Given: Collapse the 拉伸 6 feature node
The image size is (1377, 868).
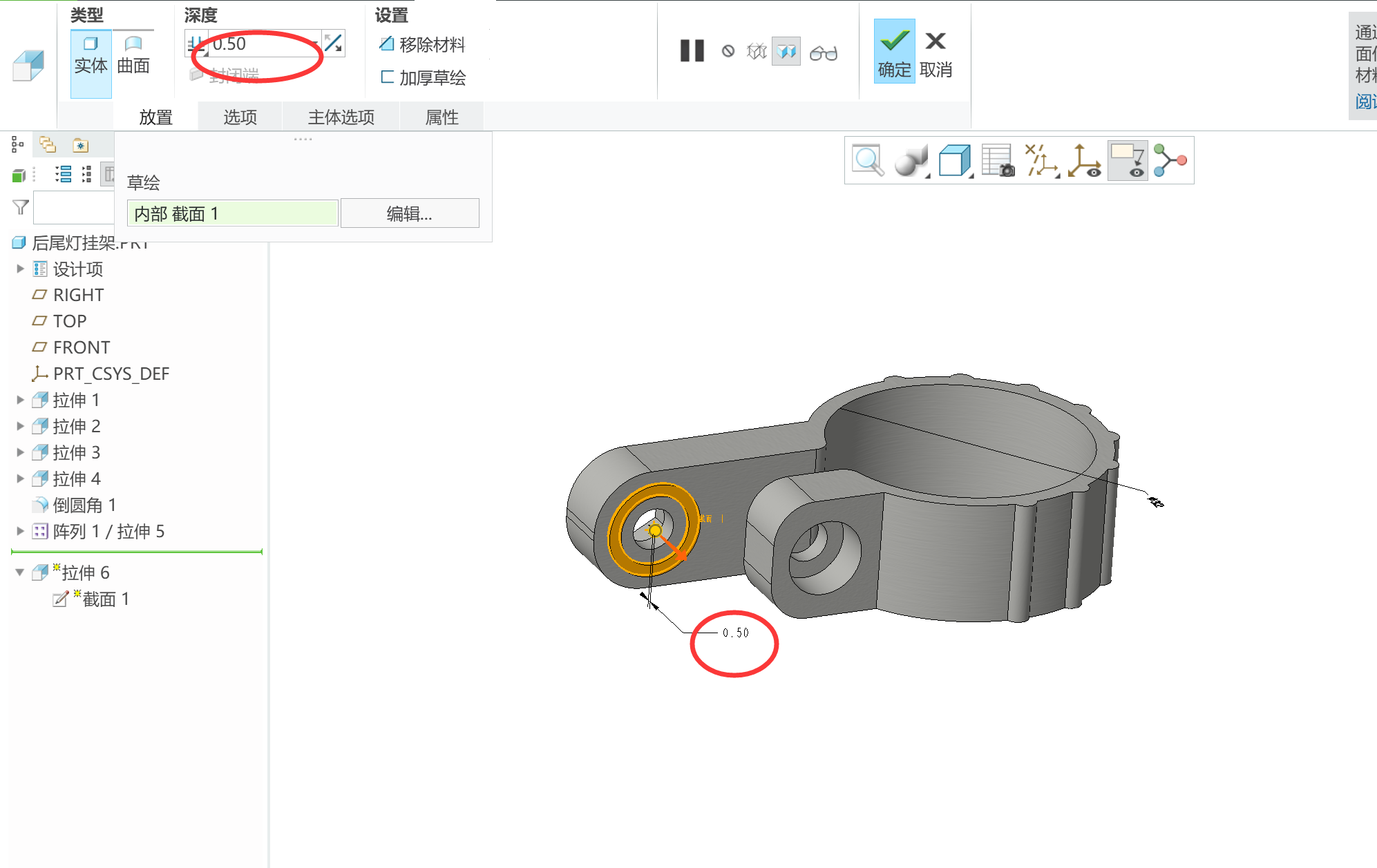Looking at the screenshot, I should tap(20, 572).
